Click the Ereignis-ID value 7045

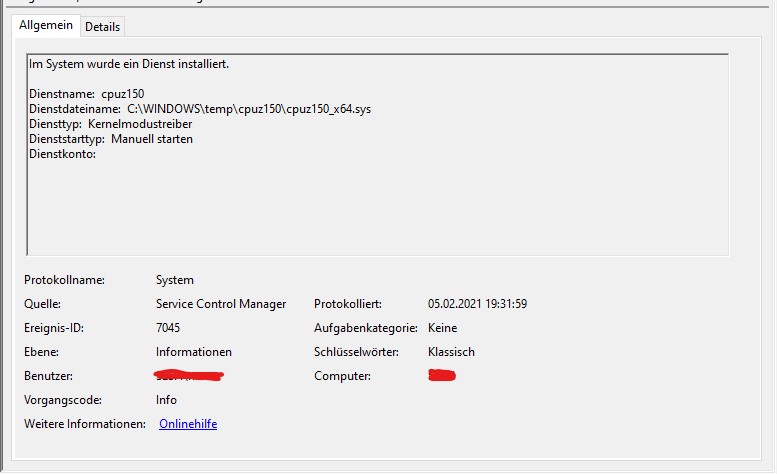tap(169, 328)
